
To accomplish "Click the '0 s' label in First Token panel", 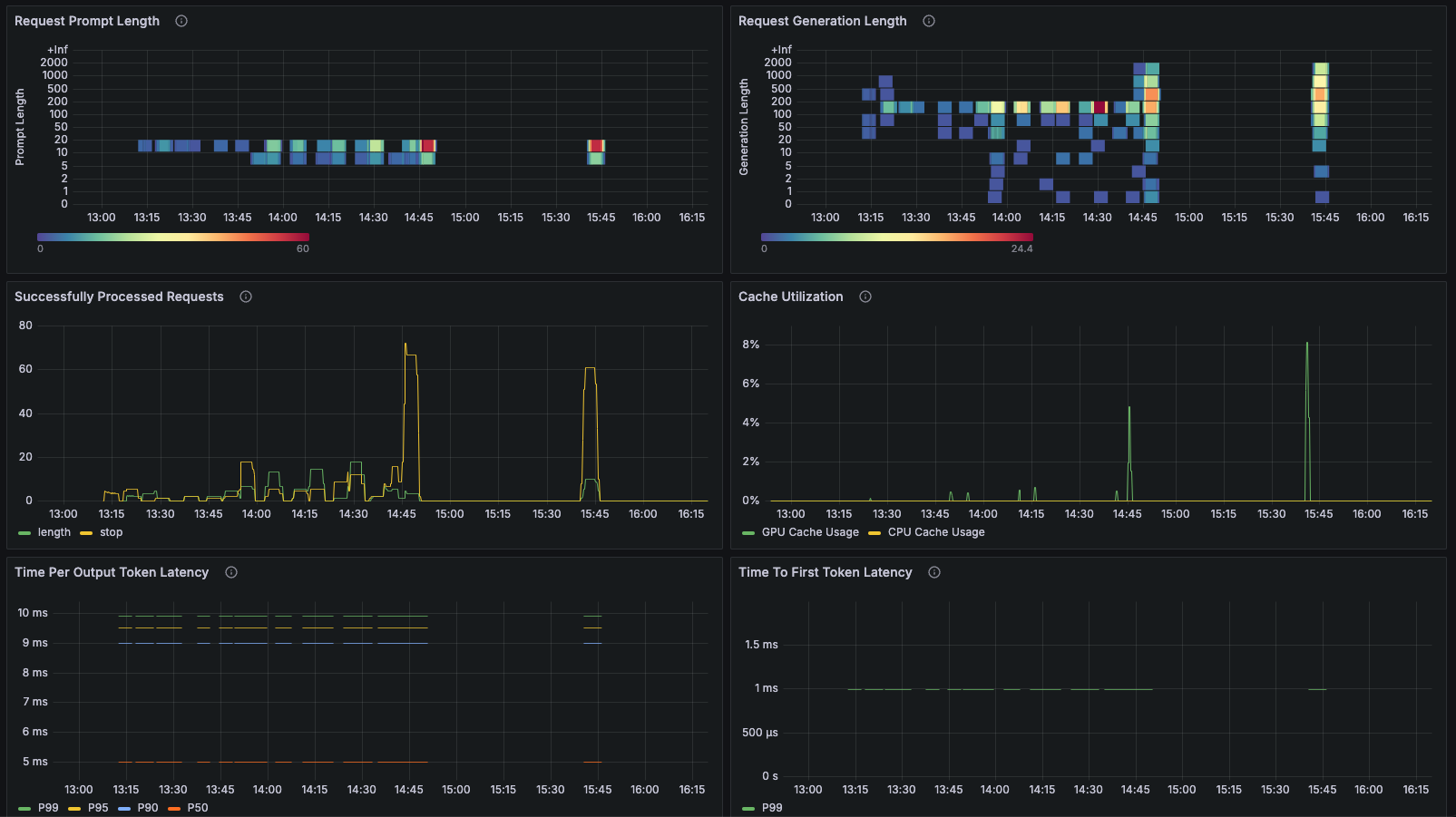I will [770, 776].
